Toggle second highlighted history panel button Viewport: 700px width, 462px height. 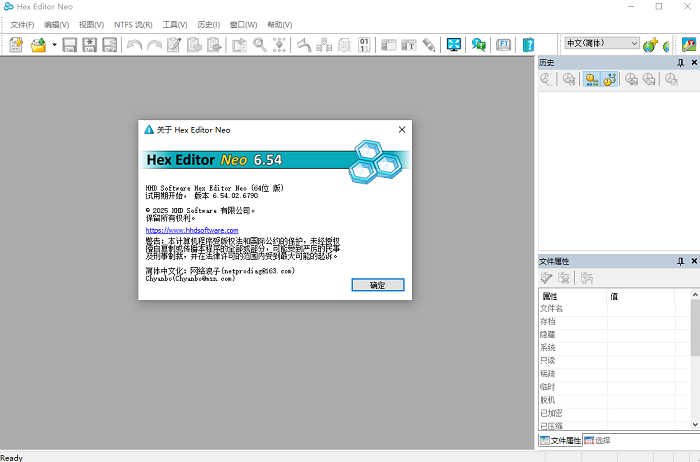[x=609, y=80]
